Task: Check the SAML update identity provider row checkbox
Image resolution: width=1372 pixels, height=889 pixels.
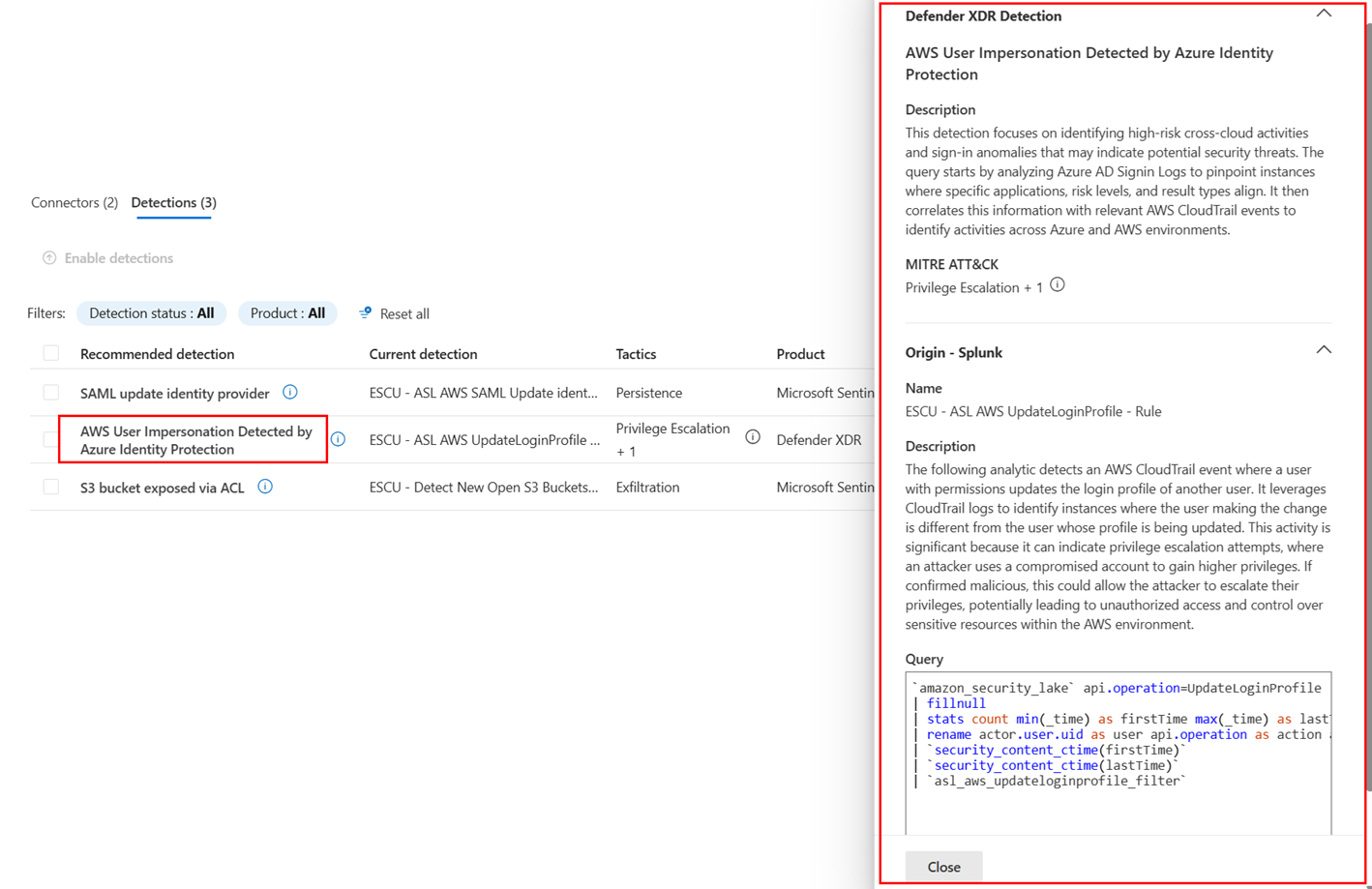Action: 51,393
